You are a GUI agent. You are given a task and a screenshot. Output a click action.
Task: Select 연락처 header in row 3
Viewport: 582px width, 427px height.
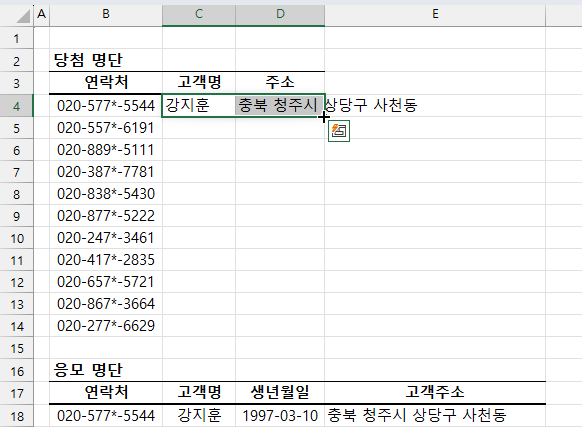point(106,82)
